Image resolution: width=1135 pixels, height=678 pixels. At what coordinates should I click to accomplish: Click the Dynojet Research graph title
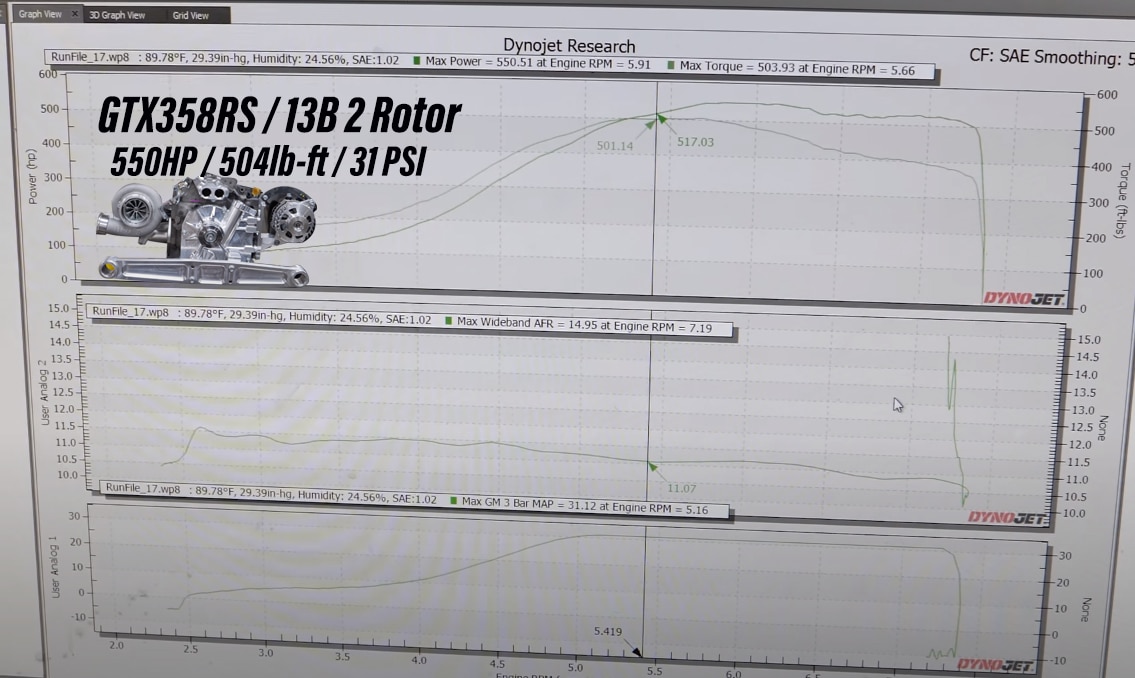click(x=568, y=45)
